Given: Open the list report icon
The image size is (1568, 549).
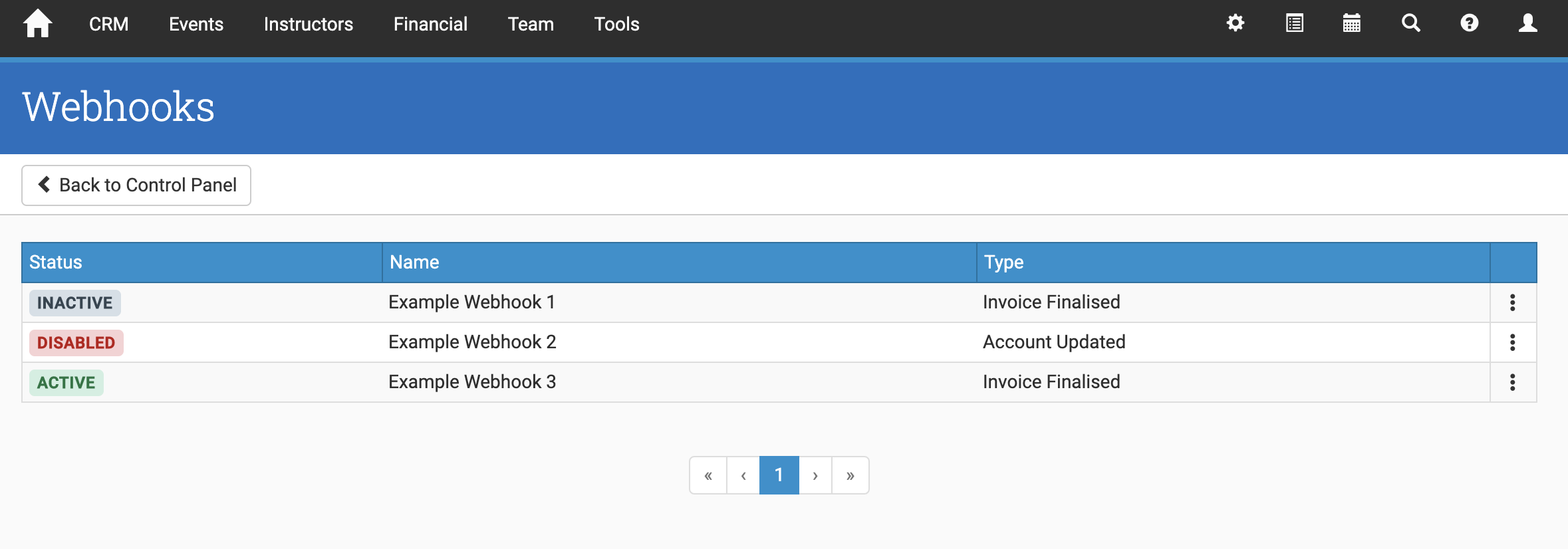Looking at the screenshot, I should click(x=1294, y=24).
